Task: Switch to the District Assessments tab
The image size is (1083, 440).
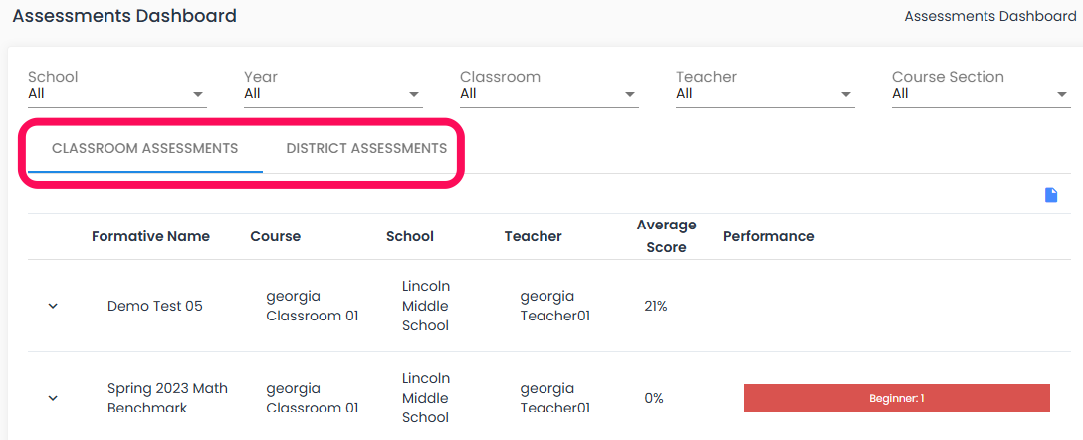Action: (367, 149)
